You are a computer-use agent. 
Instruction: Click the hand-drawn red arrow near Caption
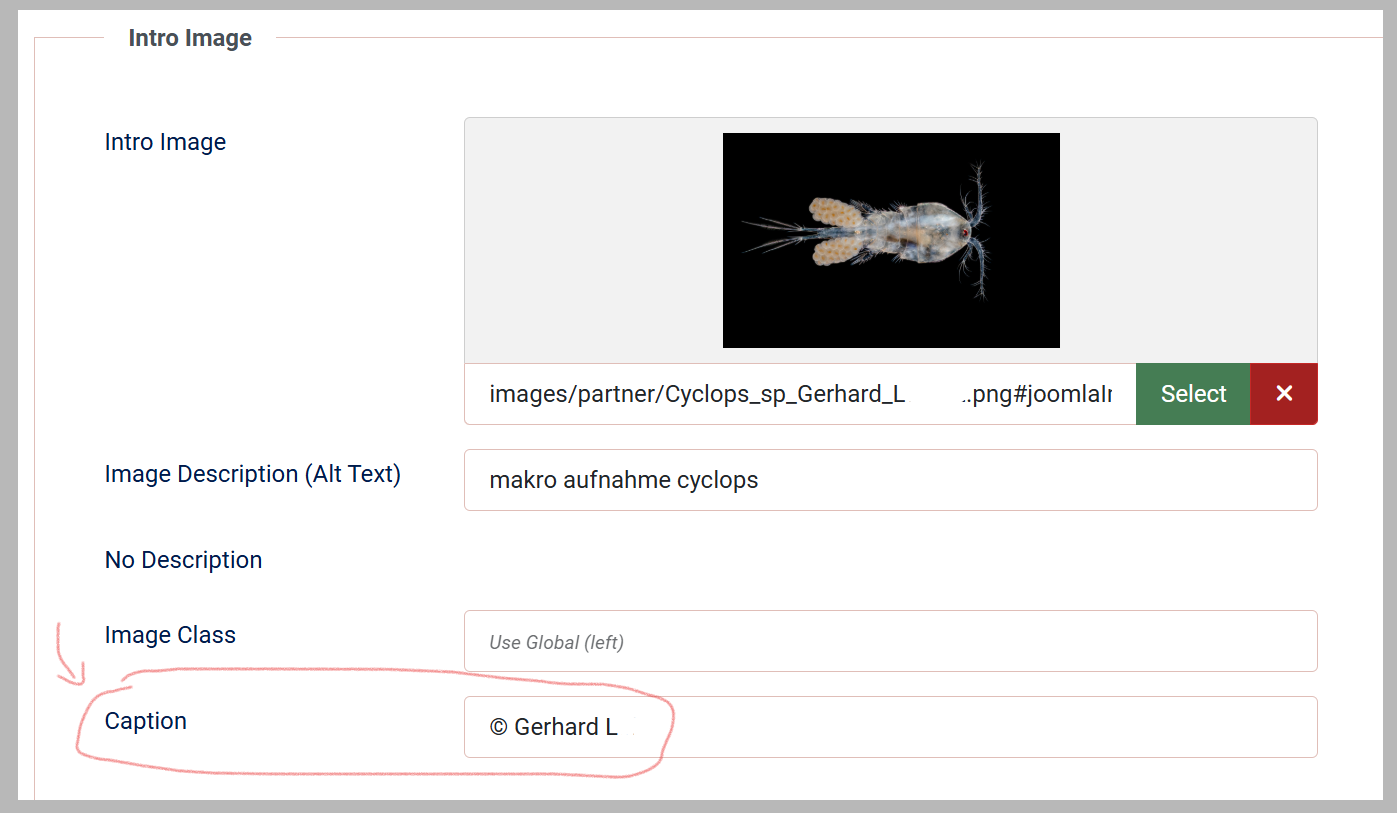click(x=68, y=660)
